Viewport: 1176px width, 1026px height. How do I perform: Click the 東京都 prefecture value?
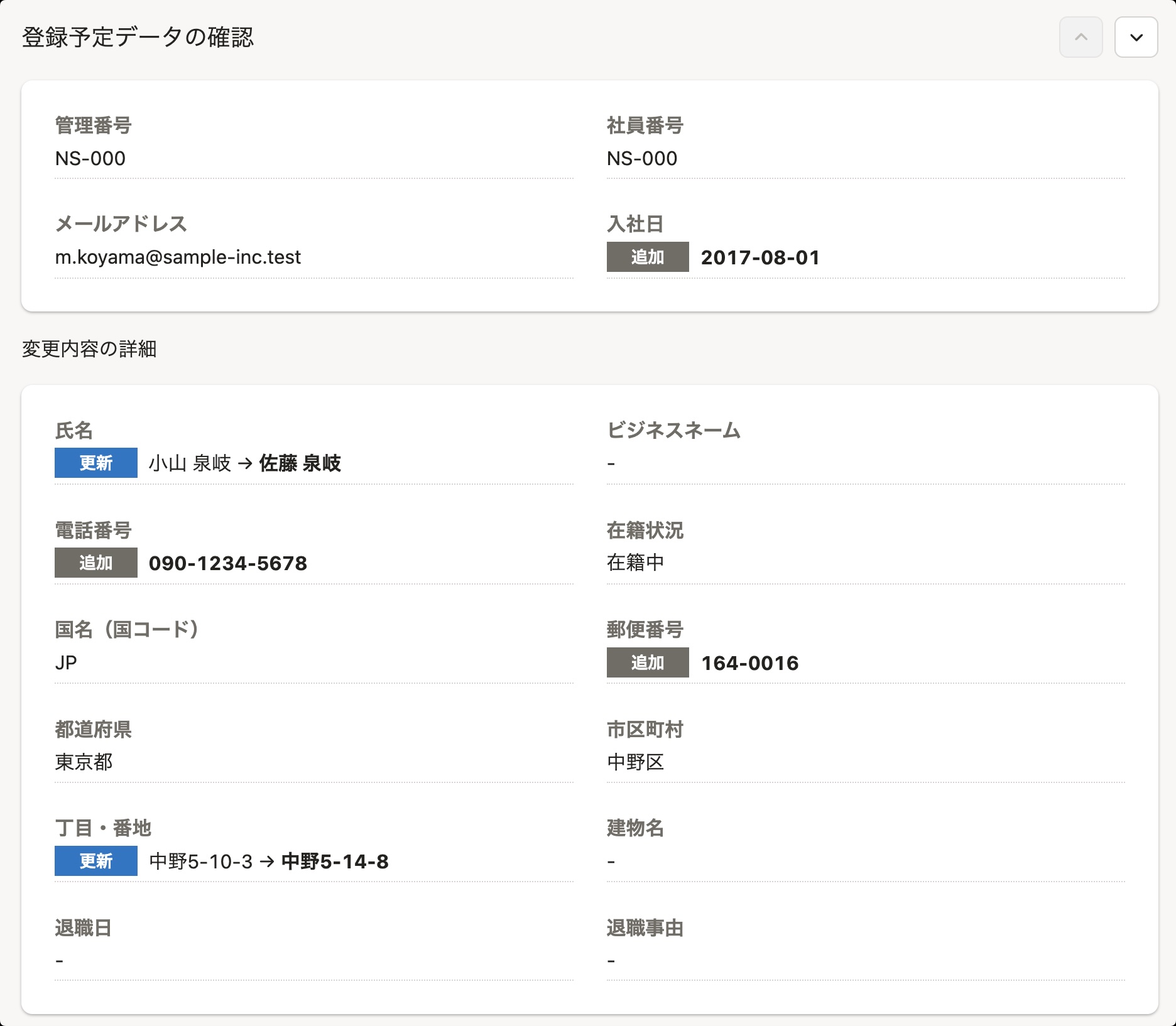point(84,762)
